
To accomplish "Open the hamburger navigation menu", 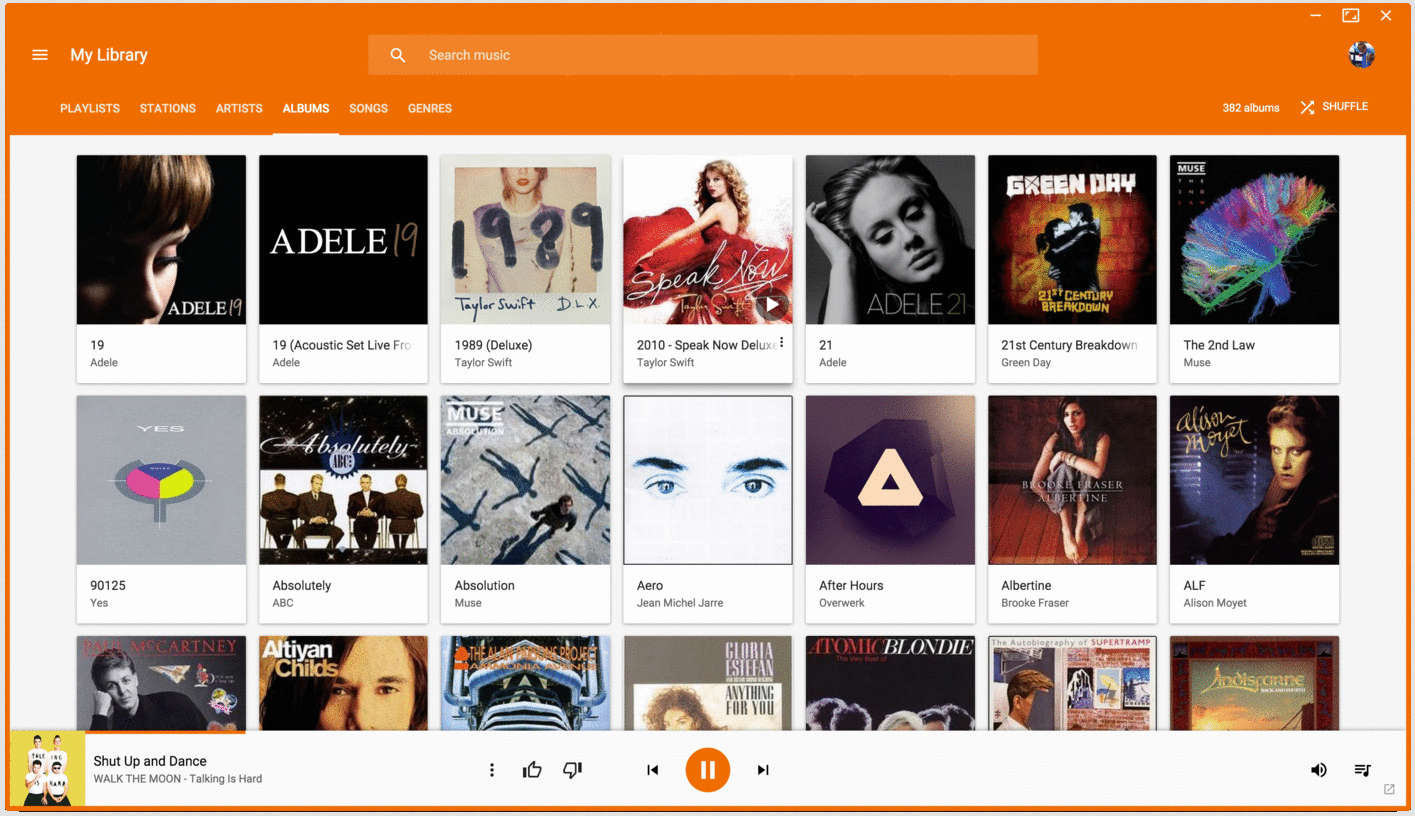I will [x=40, y=55].
